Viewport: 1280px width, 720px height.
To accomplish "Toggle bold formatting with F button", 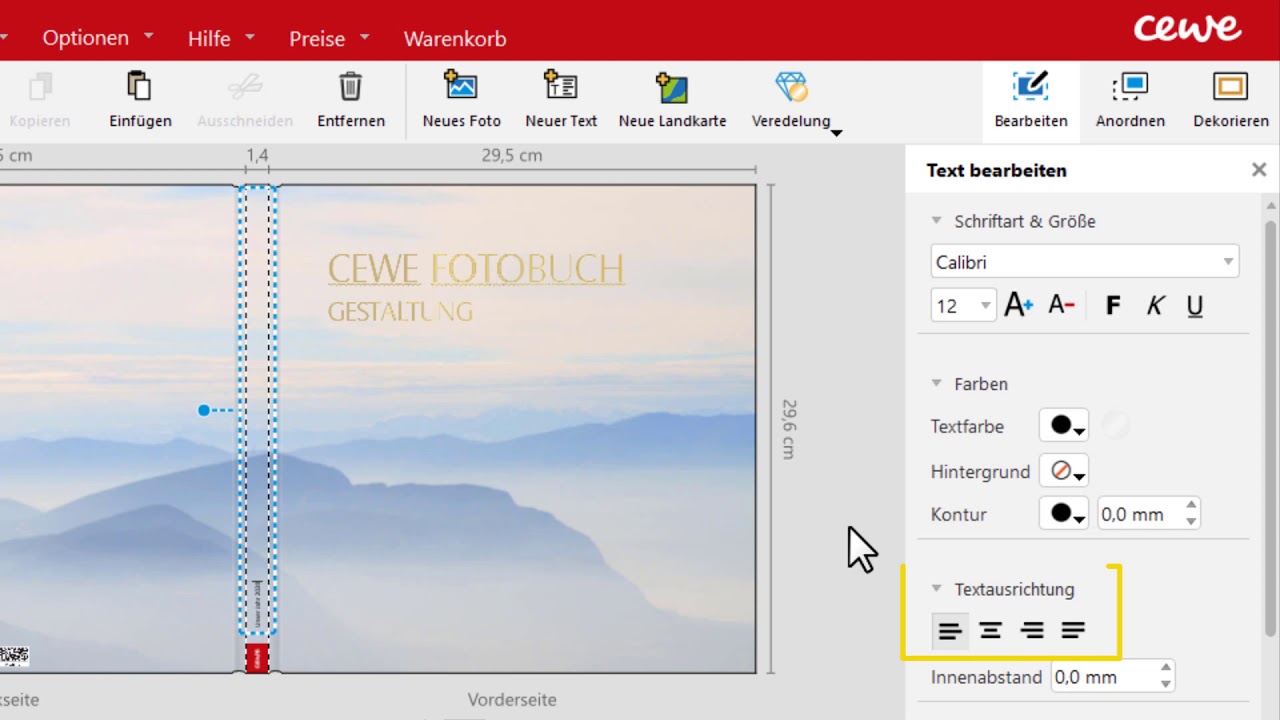I will click(x=1113, y=306).
